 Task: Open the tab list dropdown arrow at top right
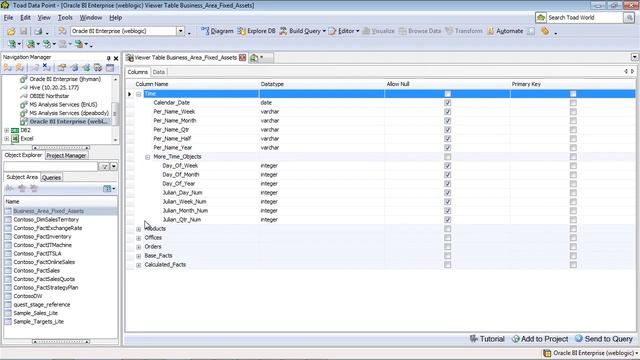coord(634,57)
